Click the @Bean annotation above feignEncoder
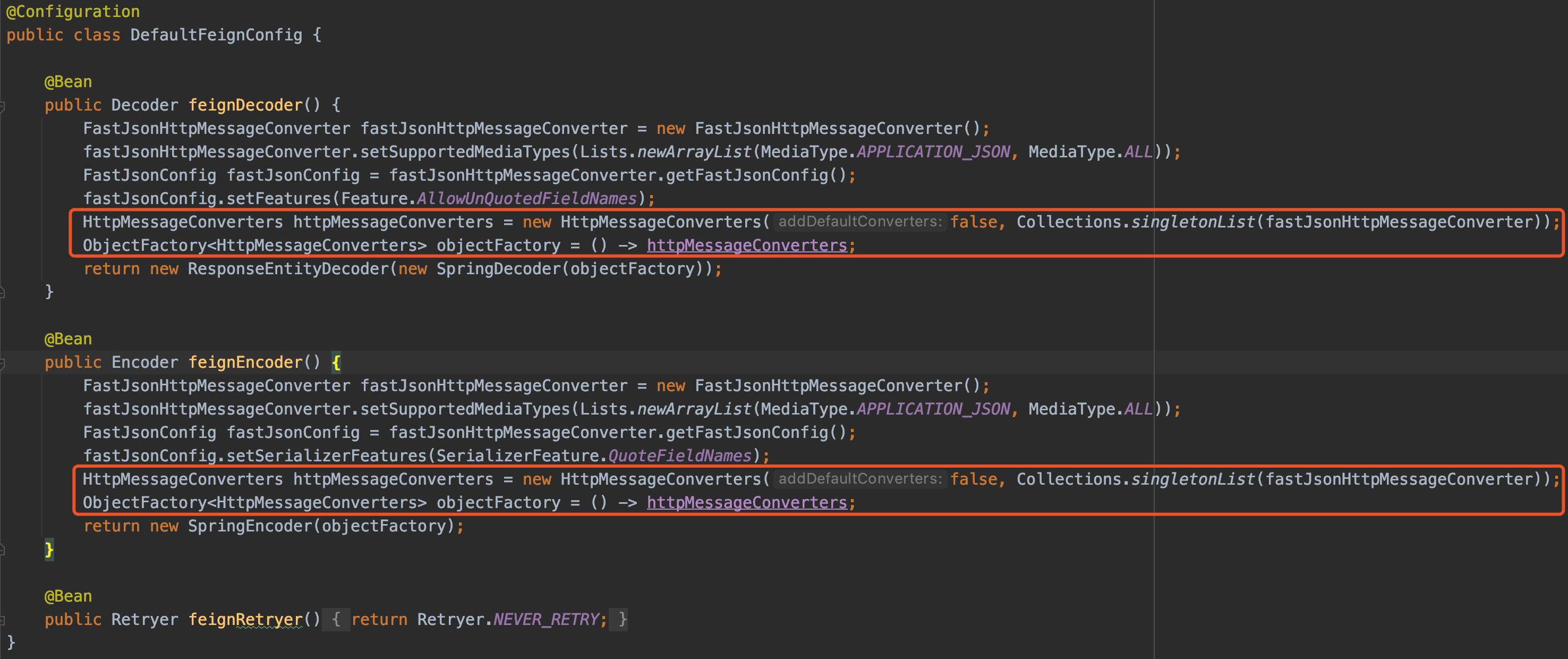 68,339
